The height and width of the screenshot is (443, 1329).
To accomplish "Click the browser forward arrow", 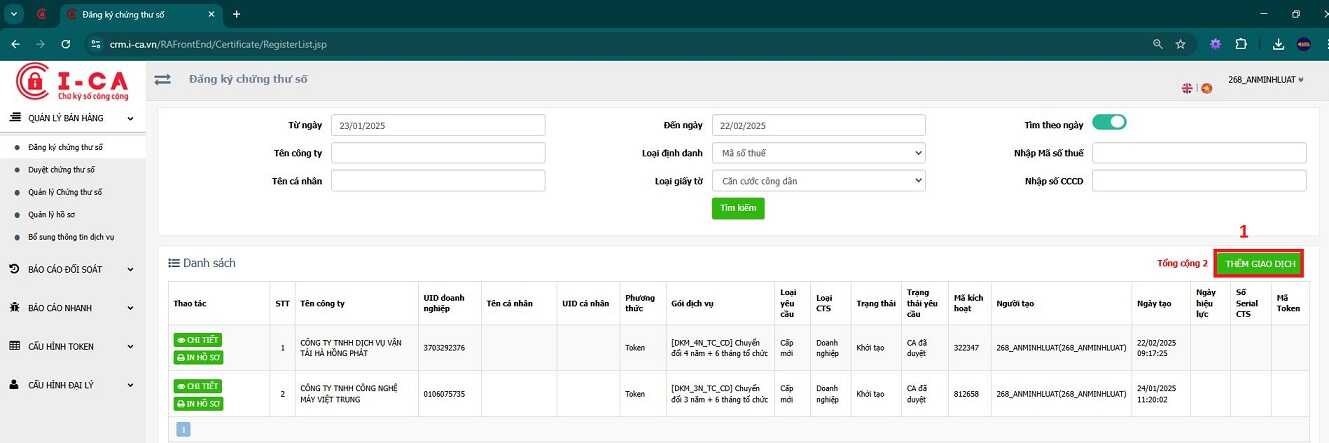I will 40,44.
